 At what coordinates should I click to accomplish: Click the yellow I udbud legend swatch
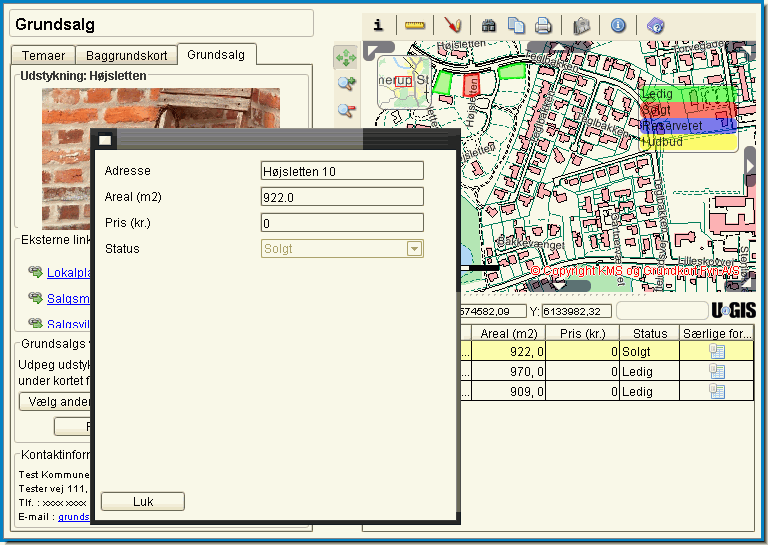(688, 142)
